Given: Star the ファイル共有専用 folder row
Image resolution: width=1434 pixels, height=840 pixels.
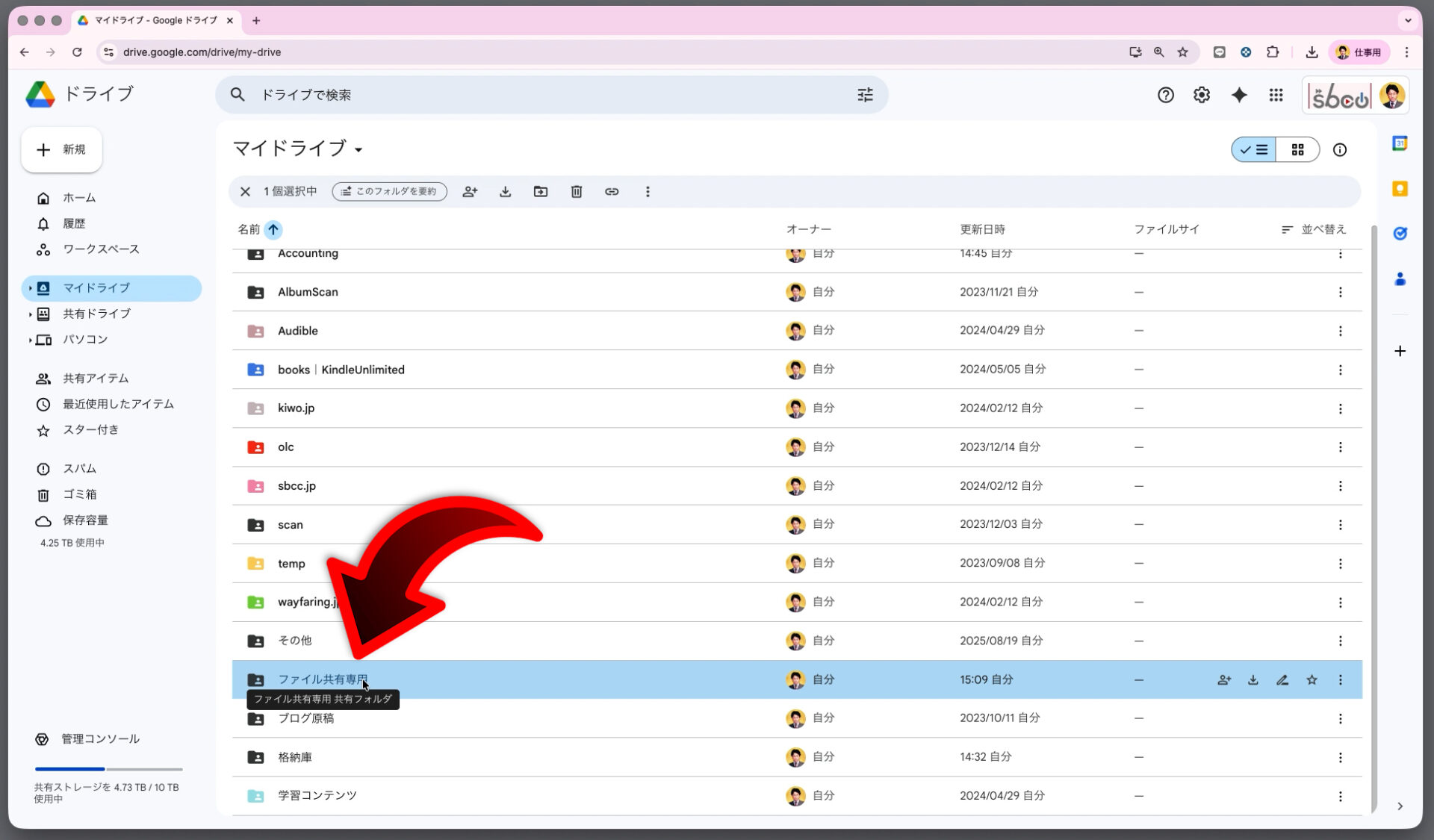Looking at the screenshot, I should [x=1312, y=679].
